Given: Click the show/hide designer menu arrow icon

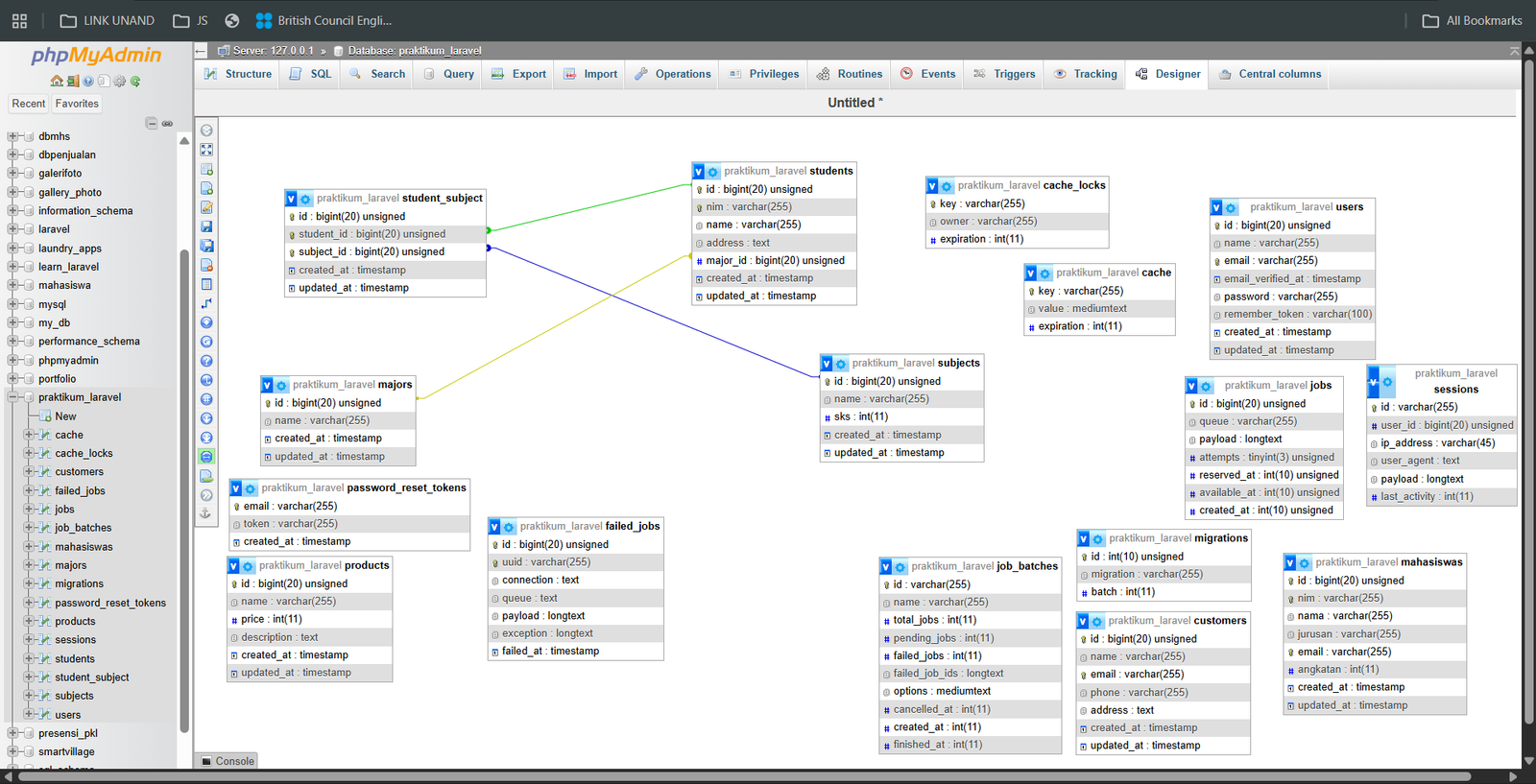Looking at the screenshot, I should 206,131.
